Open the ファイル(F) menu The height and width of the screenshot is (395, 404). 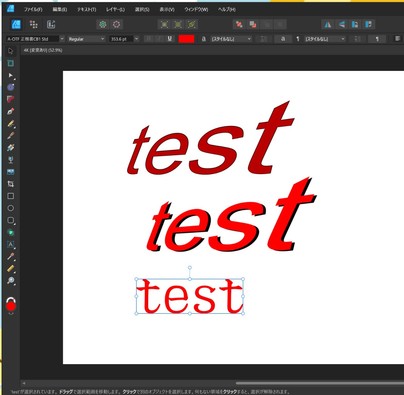33,10
